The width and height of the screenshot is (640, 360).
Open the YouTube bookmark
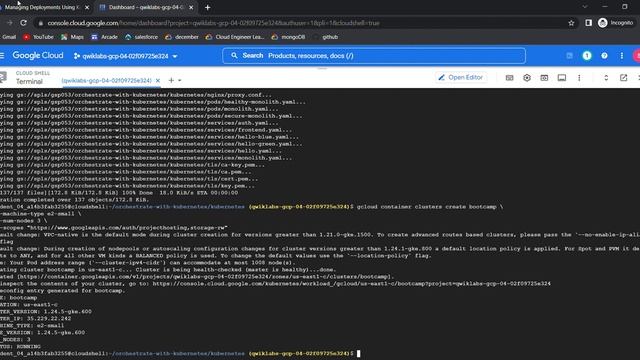click(x=38, y=37)
